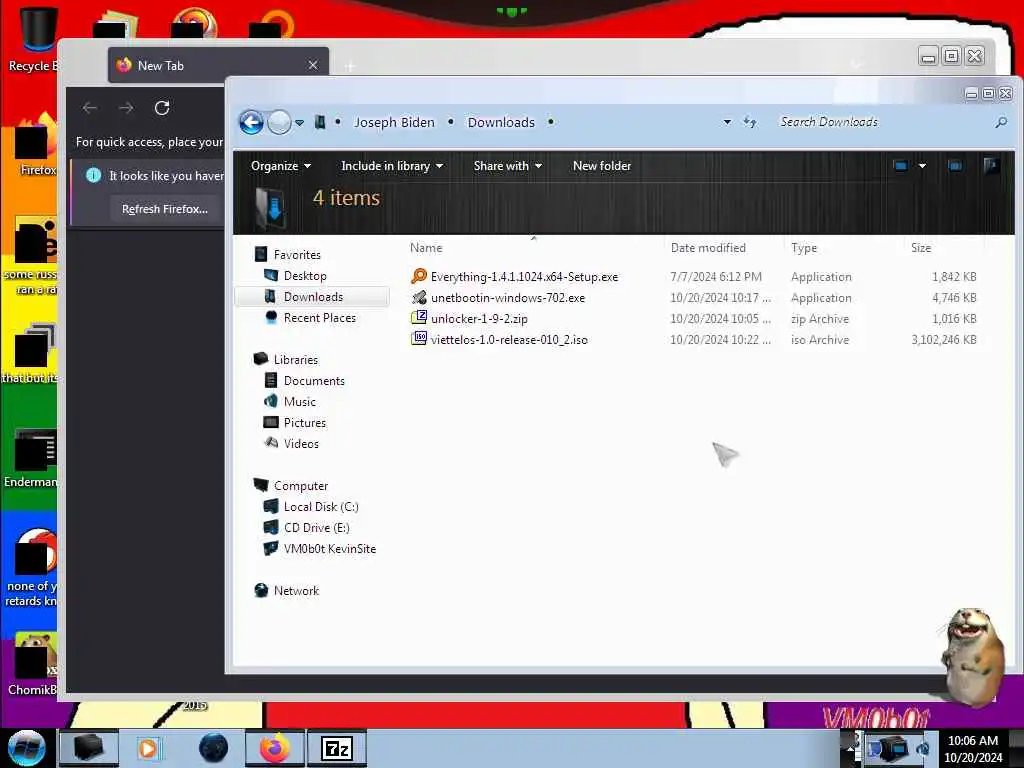
Task: Open the view options dropdown arrow
Action: 922,166
